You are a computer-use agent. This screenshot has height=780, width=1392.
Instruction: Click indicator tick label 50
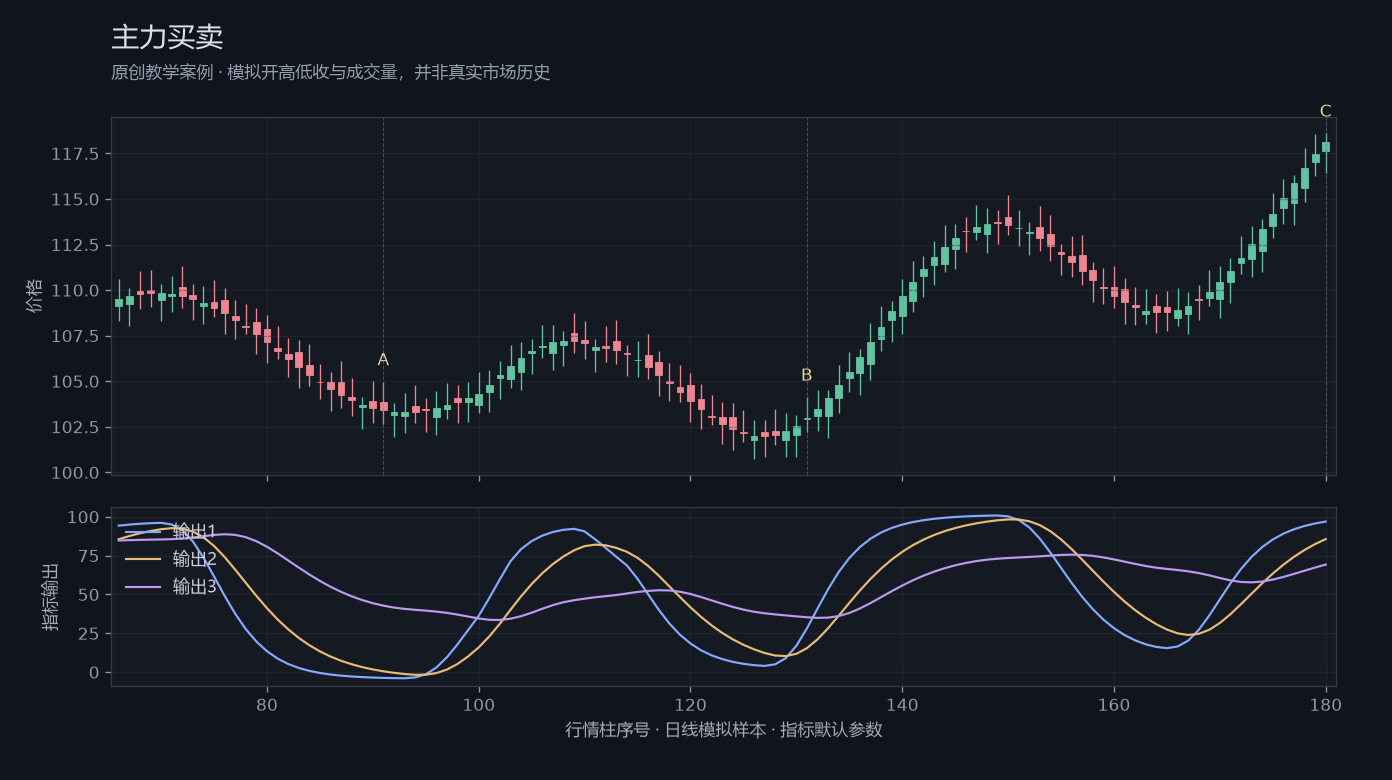point(89,595)
